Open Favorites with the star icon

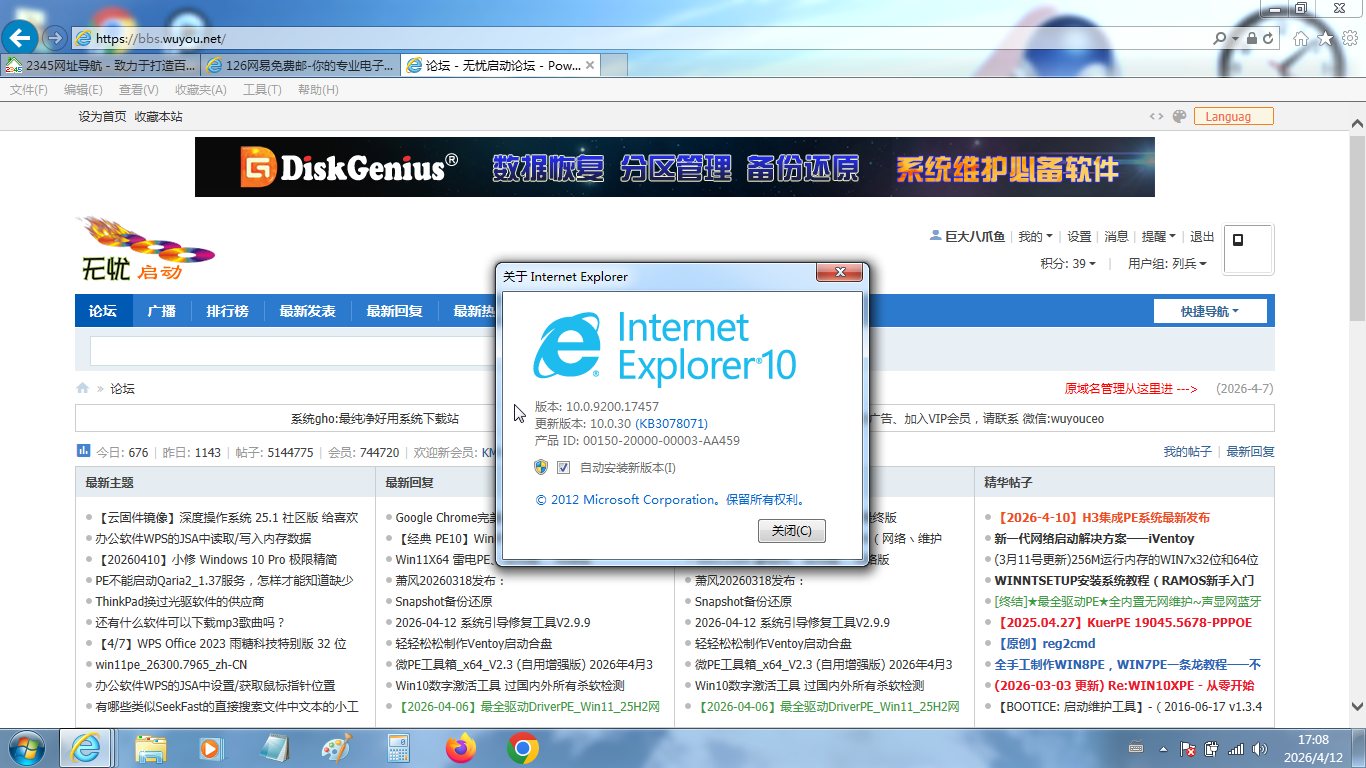tap(1325, 38)
